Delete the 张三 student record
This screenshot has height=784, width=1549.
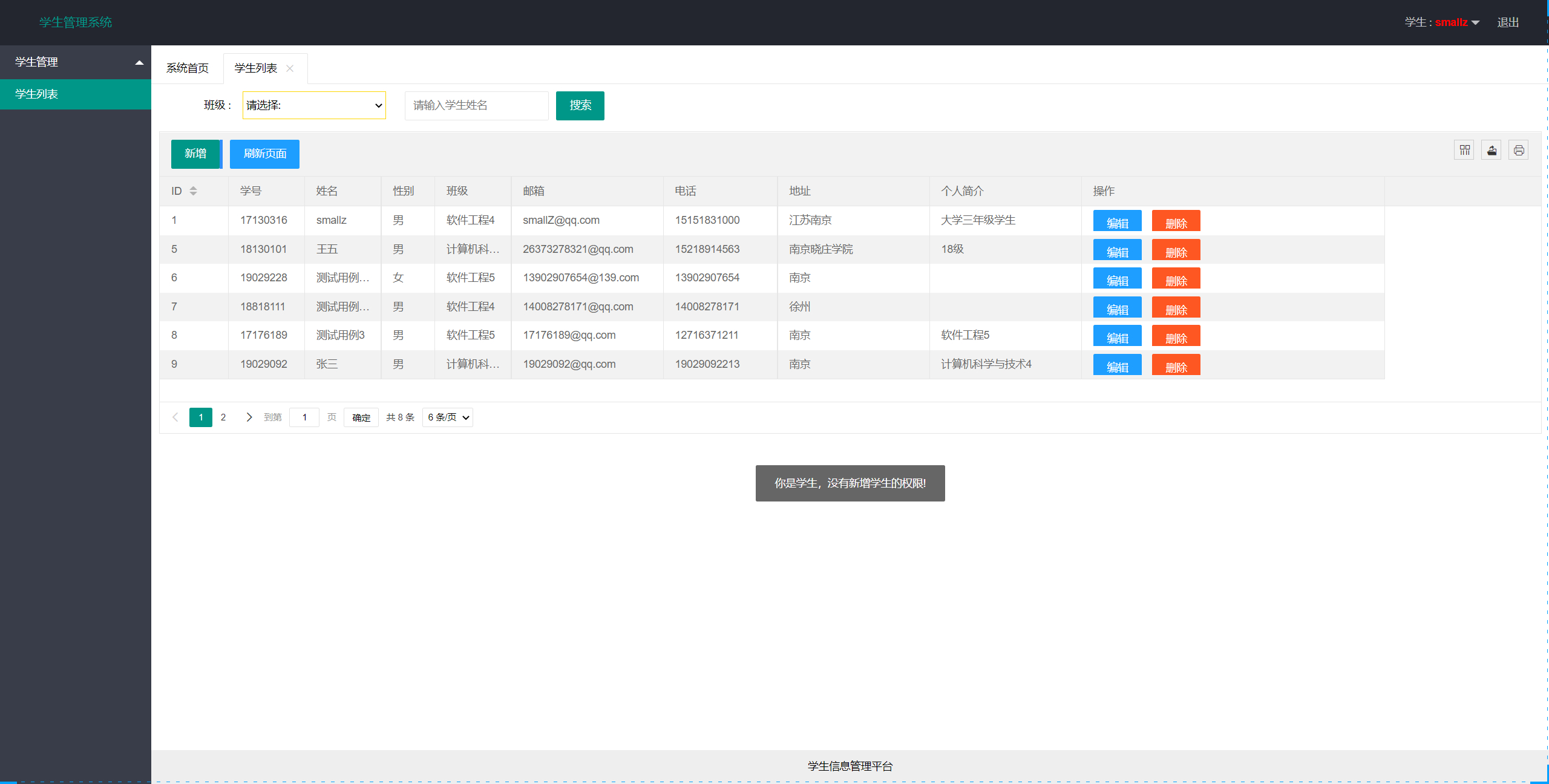1176,364
